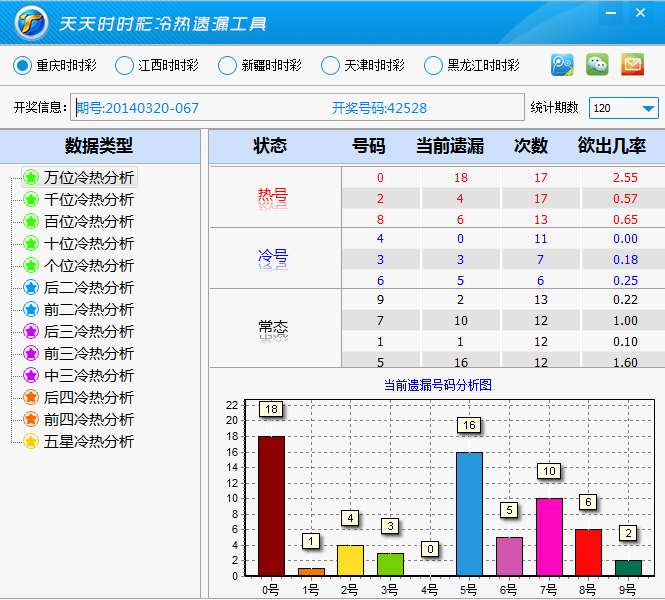
Task: Click the 次数 column header
Action: (531, 146)
